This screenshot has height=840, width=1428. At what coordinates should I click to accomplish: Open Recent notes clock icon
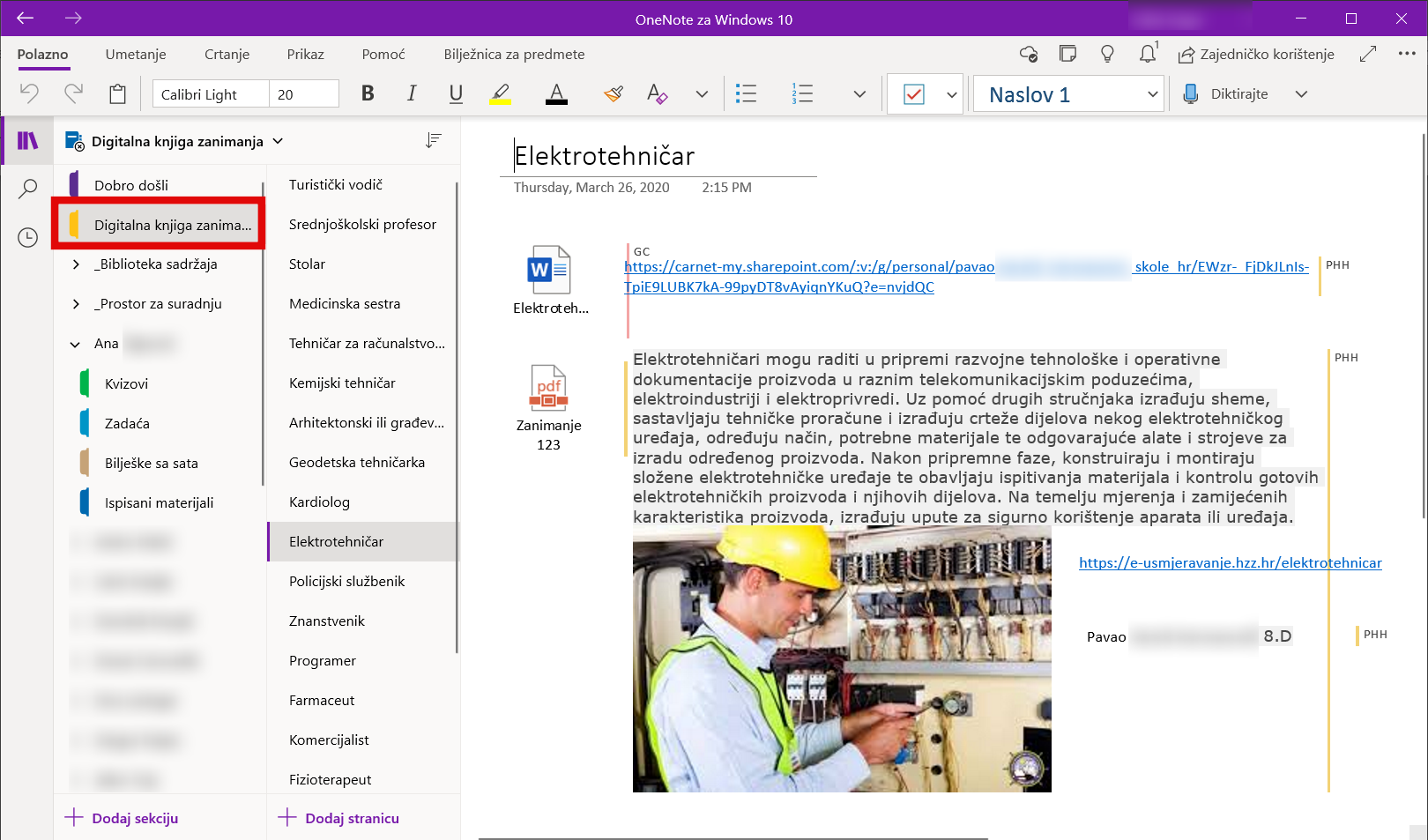(x=28, y=237)
